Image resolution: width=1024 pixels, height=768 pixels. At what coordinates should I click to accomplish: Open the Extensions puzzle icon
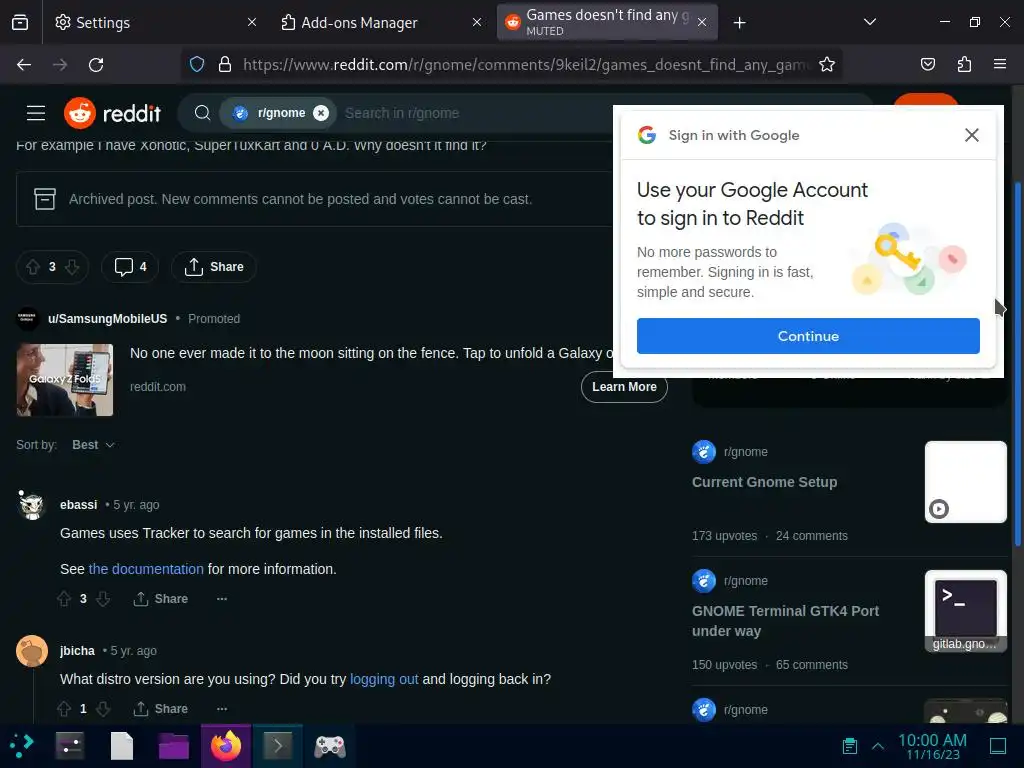pyautogui.click(x=964, y=65)
